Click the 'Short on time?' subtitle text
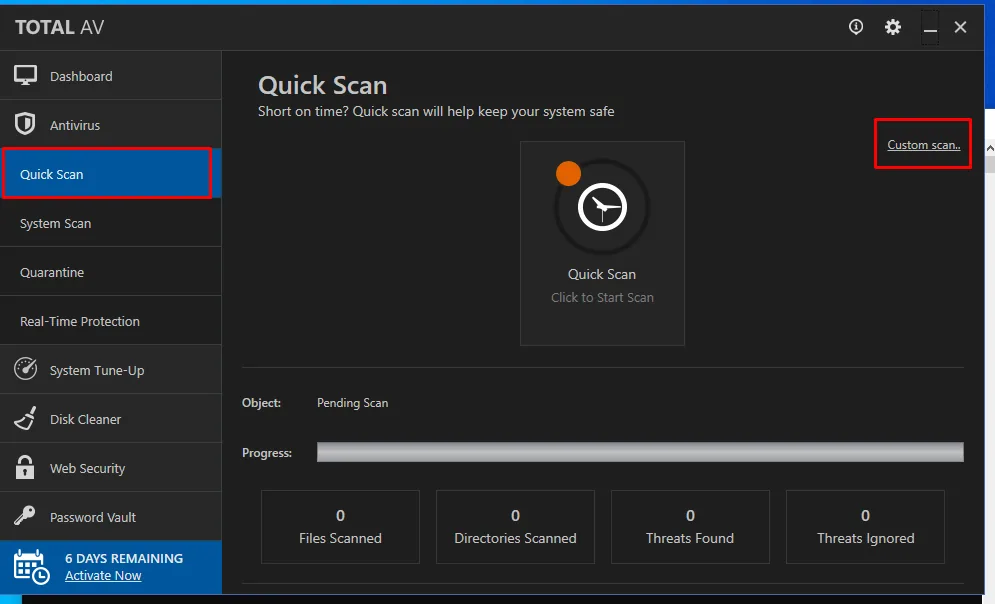995x604 pixels. (x=436, y=112)
